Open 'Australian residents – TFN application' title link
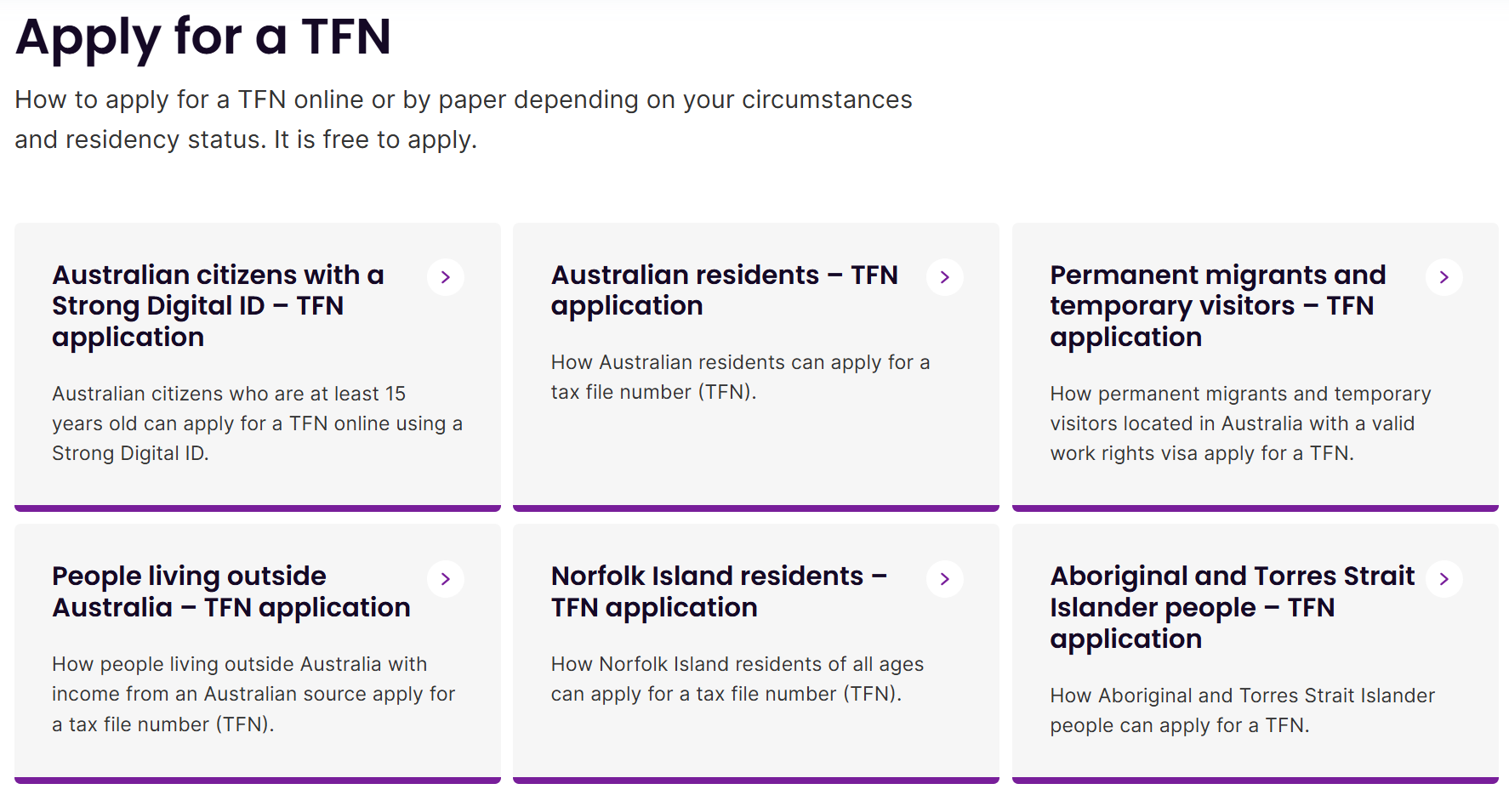The width and height of the screenshot is (1509, 812). [724, 290]
